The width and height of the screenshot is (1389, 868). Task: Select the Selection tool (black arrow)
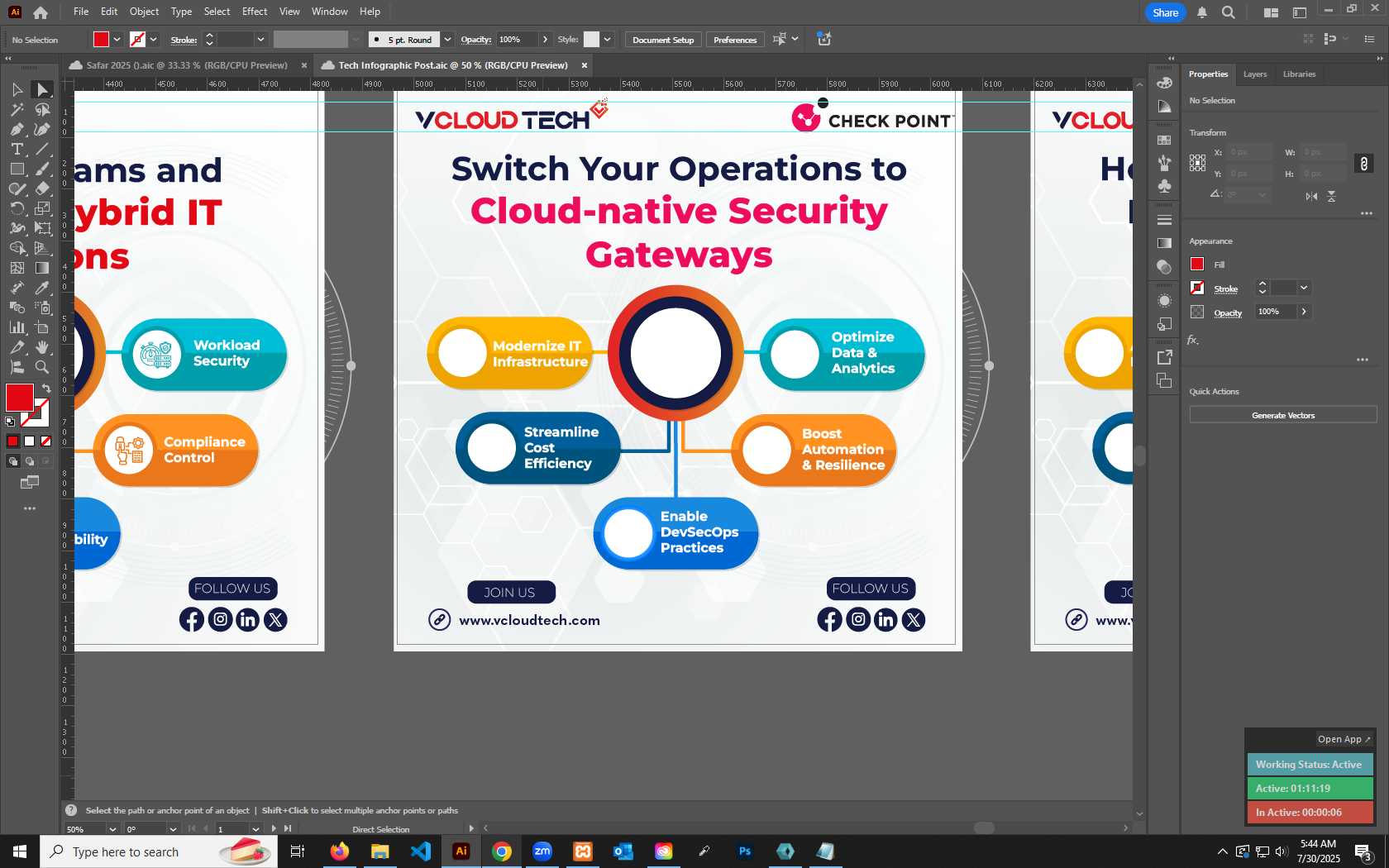click(17, 89)
